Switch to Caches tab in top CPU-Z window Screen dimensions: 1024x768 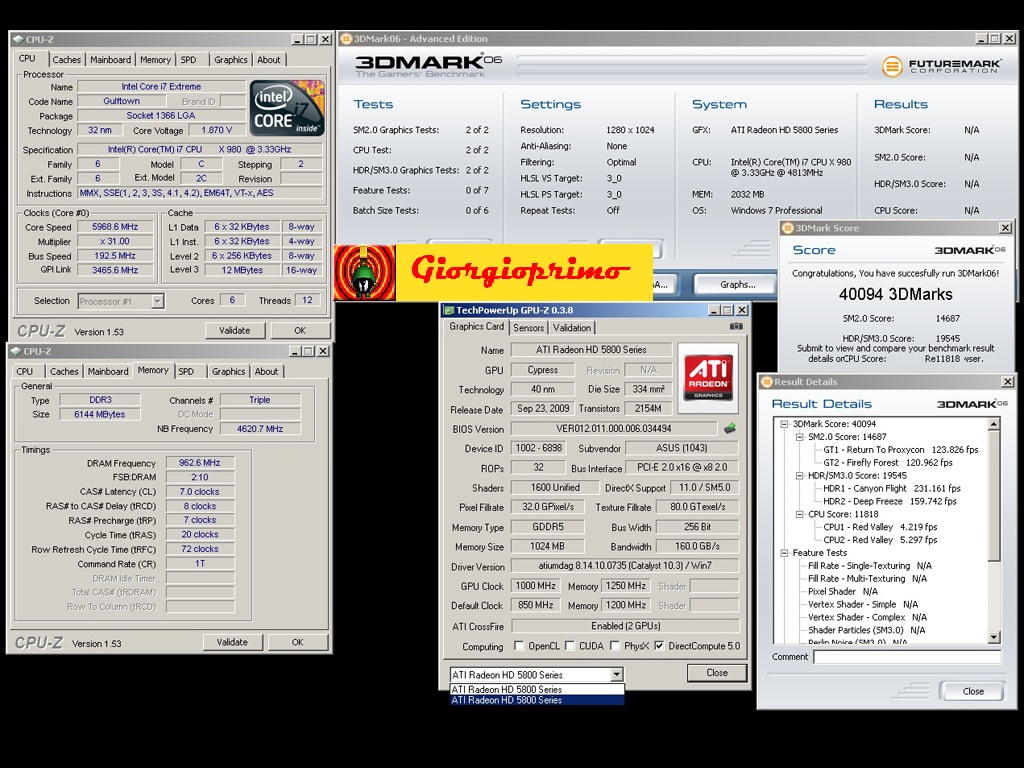(67, 59)
